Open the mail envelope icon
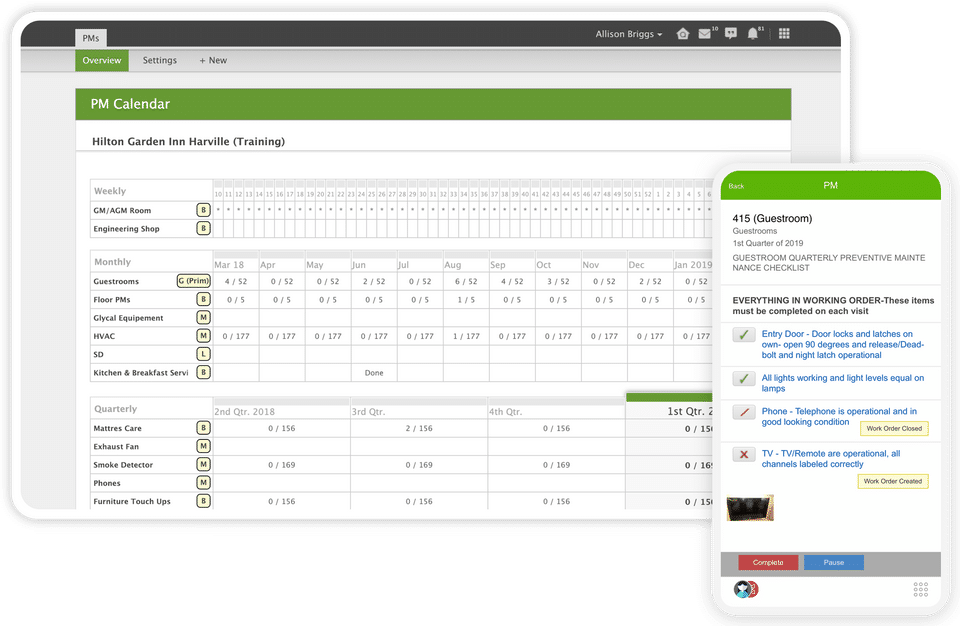Viewport: 960px width, 626px height. click(705, 34)
